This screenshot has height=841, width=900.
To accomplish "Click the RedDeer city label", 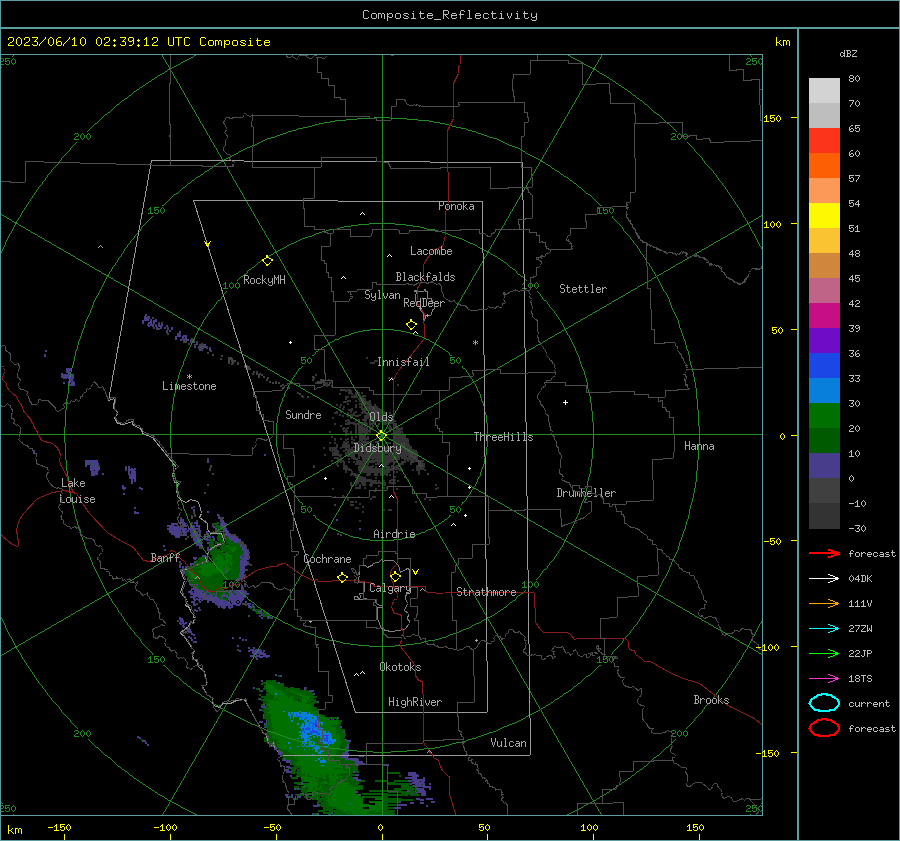I will coord(424,303).
